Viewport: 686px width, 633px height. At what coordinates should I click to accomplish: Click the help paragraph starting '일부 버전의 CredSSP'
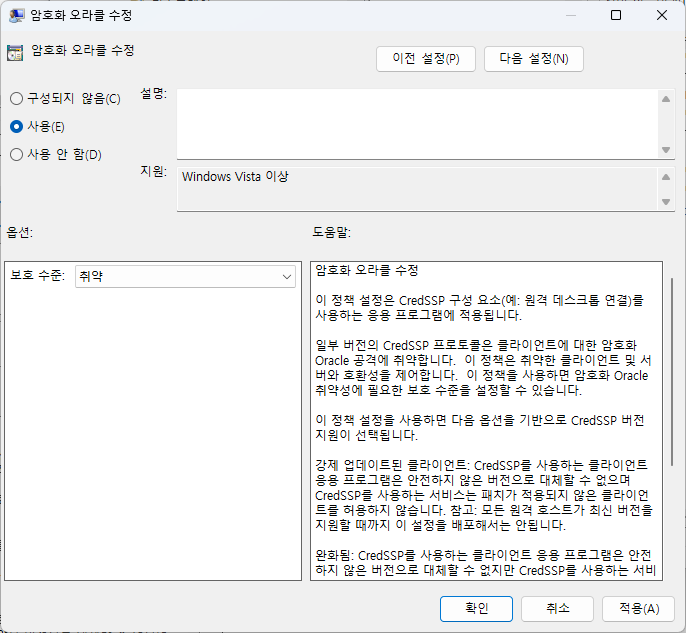(483, 368)
